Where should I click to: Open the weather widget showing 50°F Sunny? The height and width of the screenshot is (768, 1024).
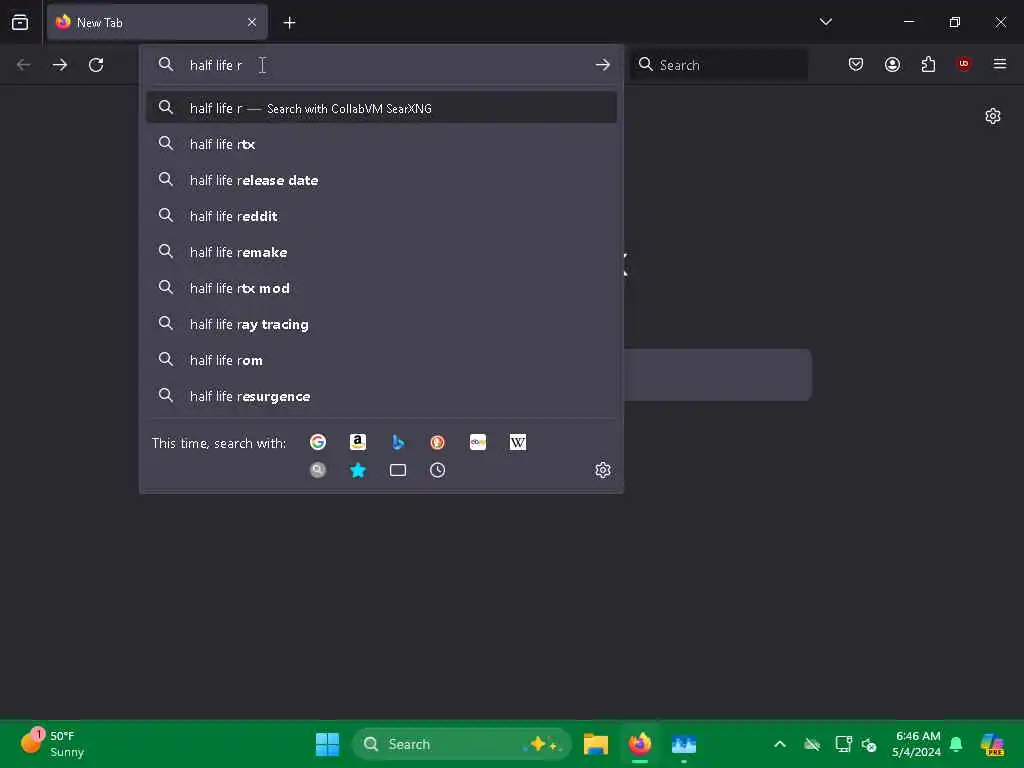pyautogui.click(x=52, y=744)
